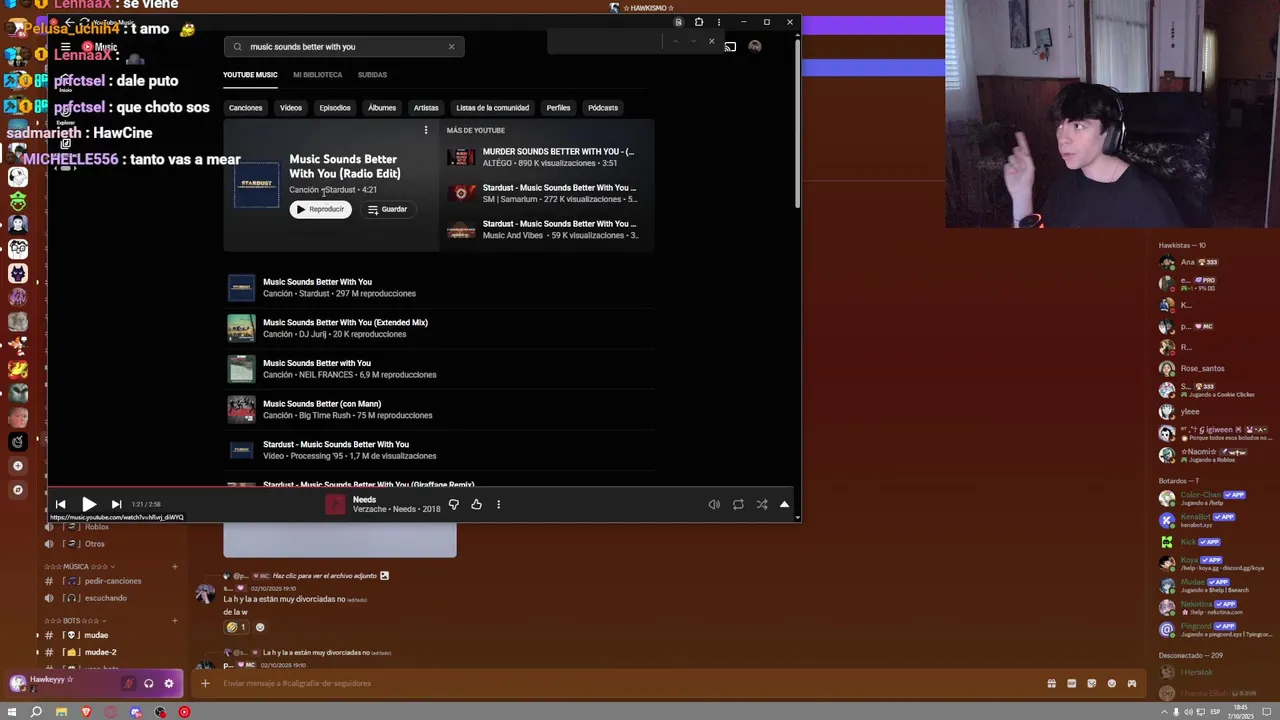Screen dimensions: 1280x720
Task: Toggle Discord headphones deafen
Action: pos(149,684)
